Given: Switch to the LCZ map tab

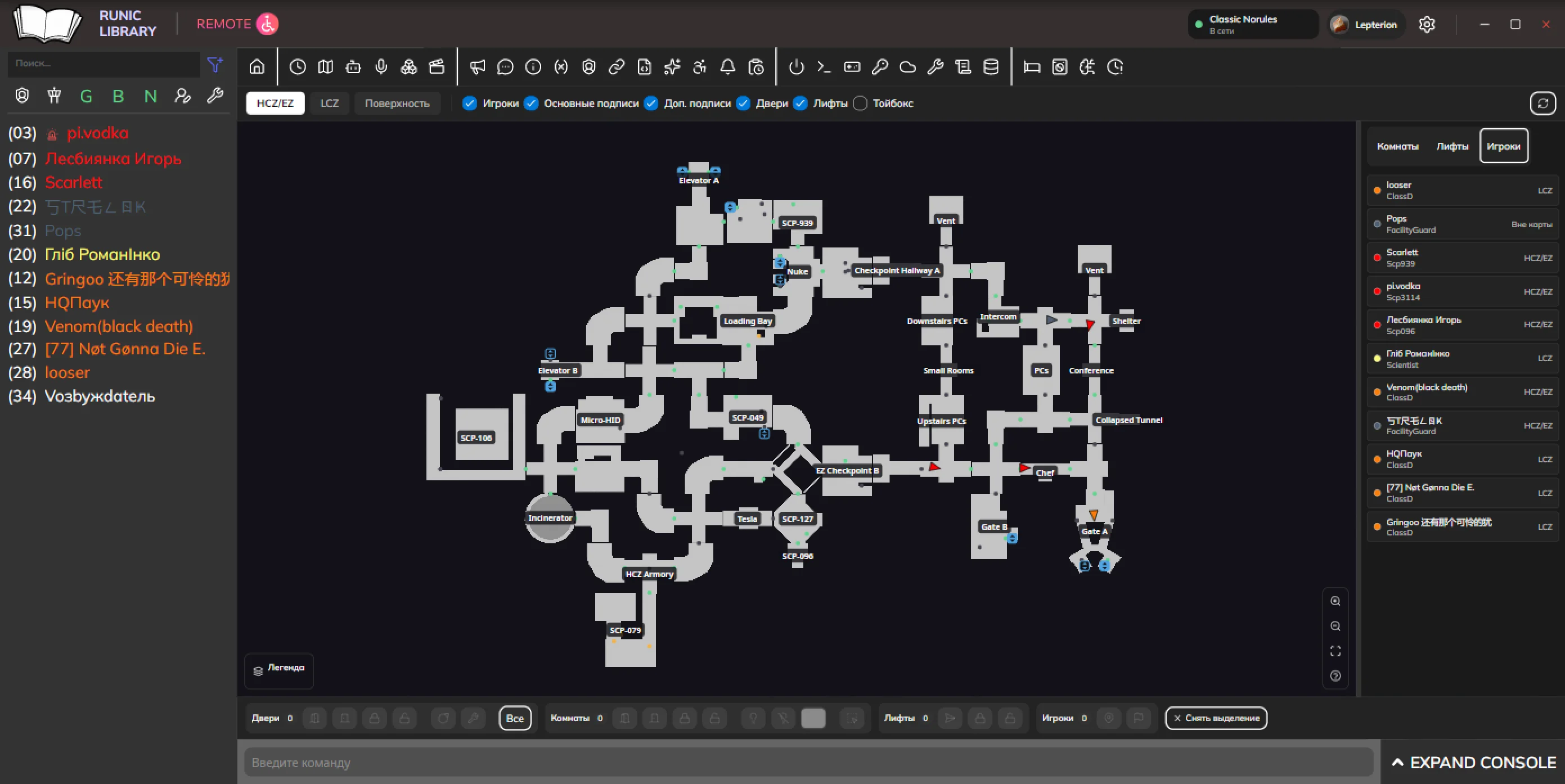Looking at the screenshot, I should (329, 103).
